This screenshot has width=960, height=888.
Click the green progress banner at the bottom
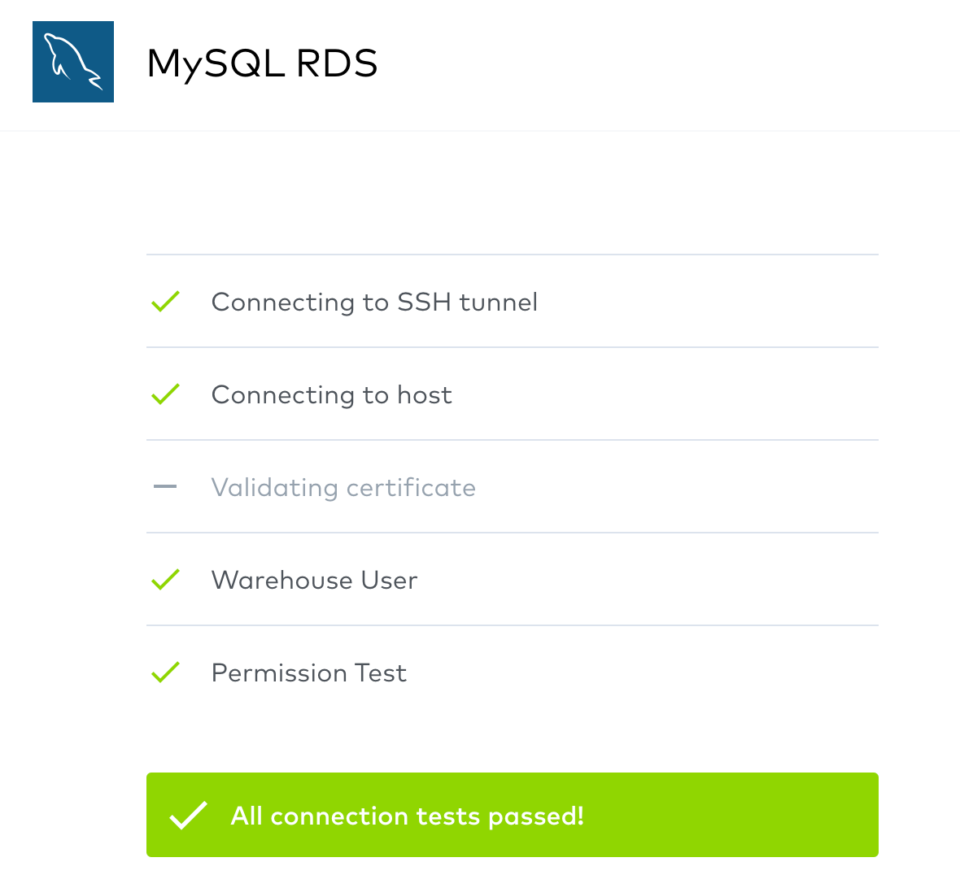[x=512, y=815]
